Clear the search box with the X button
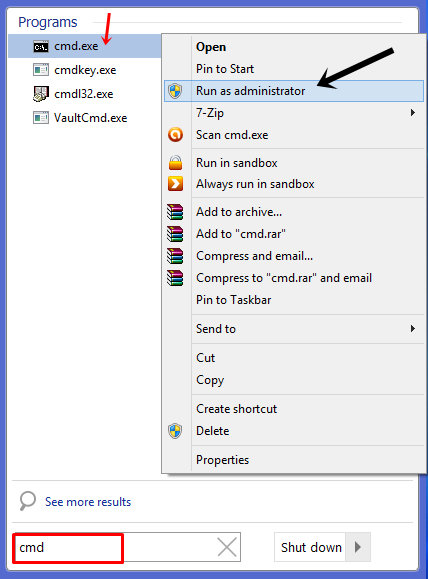Image resolution: width=428 pixels, height=579 pixels. 227,547
